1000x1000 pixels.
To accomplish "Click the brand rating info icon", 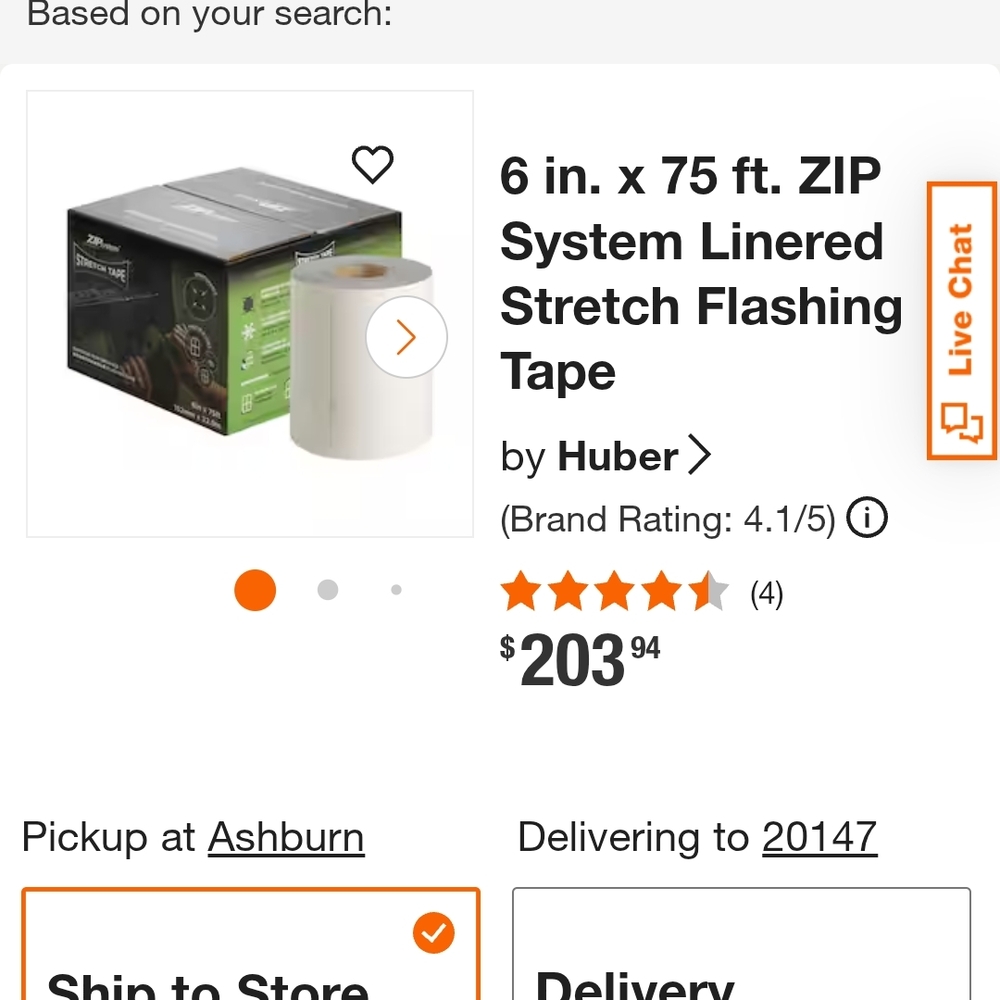I will [x=868, y=518].
